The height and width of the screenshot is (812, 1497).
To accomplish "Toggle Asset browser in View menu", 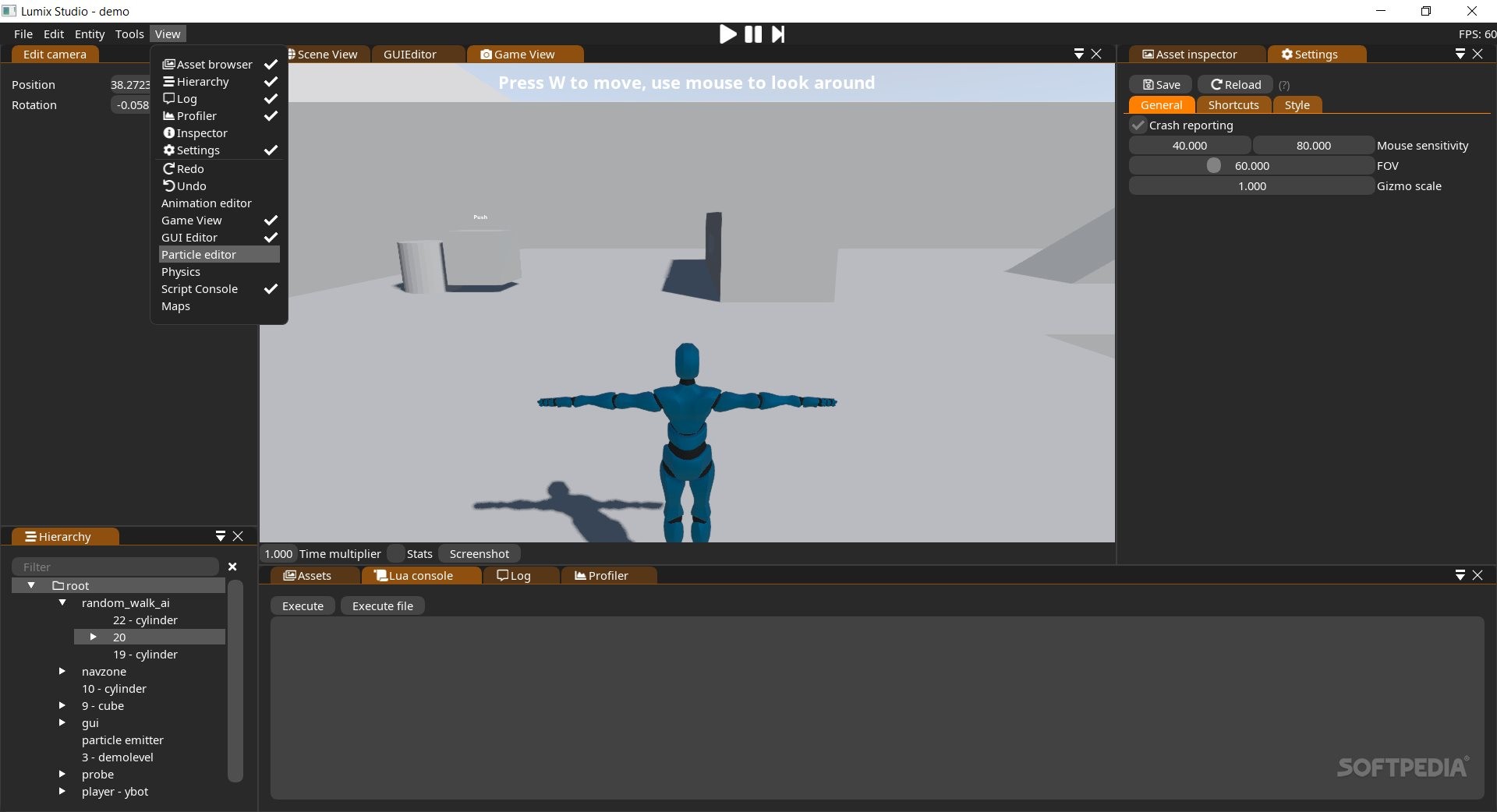I will pyautogui.click(x=219, y=65).
